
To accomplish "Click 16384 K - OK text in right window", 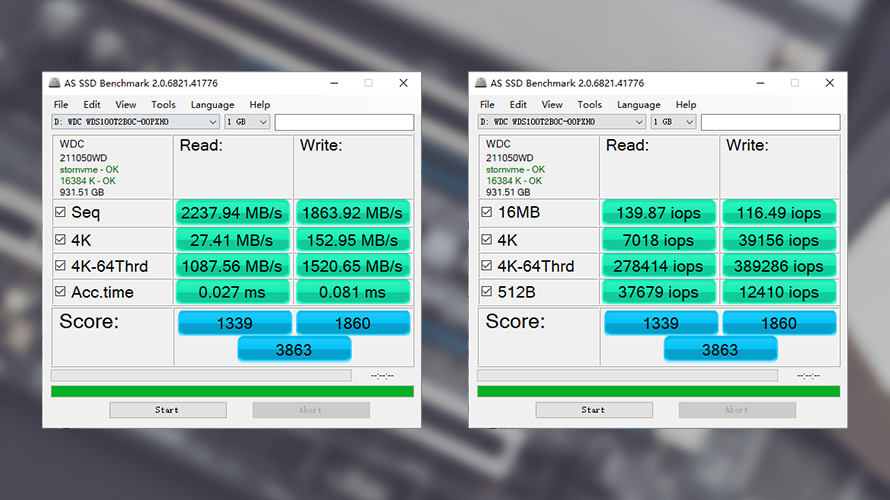I will pyautogui.click(x=514, y=181).
